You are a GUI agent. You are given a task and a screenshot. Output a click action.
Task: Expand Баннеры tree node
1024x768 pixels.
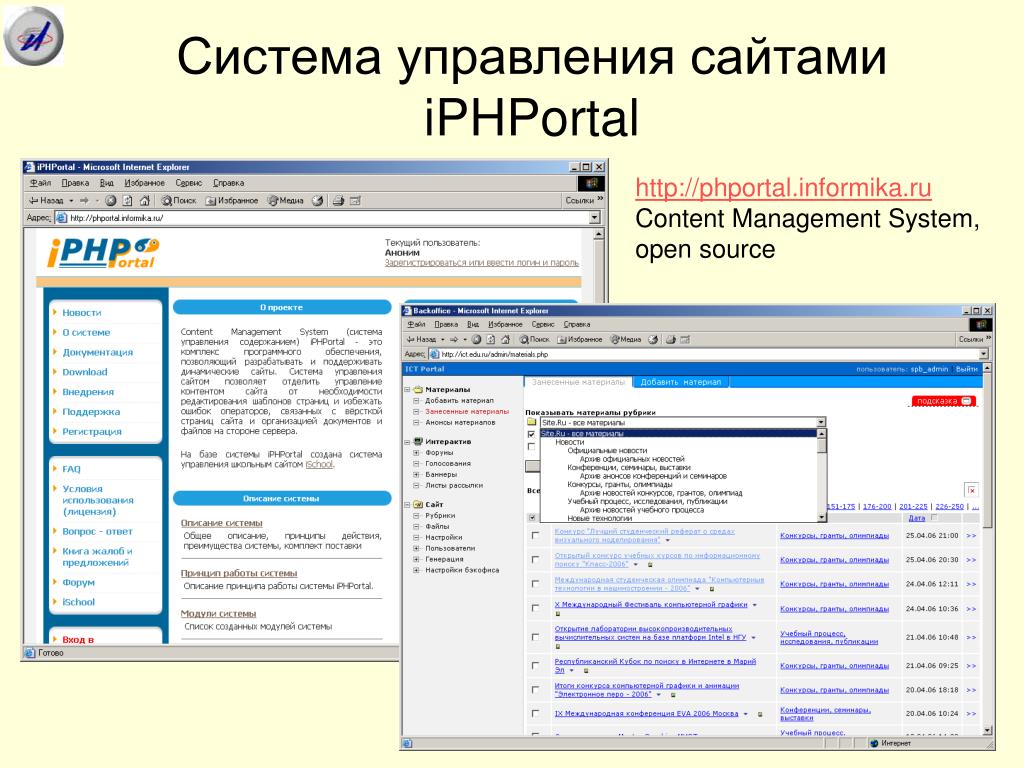click(x=416, y=475)
